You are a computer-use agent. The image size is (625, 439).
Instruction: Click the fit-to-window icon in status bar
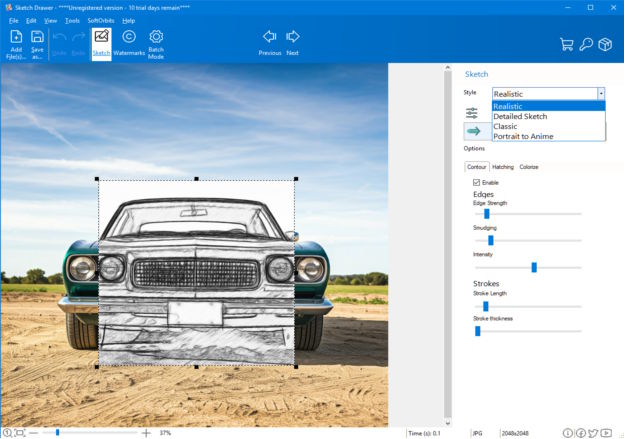[20, 433]
